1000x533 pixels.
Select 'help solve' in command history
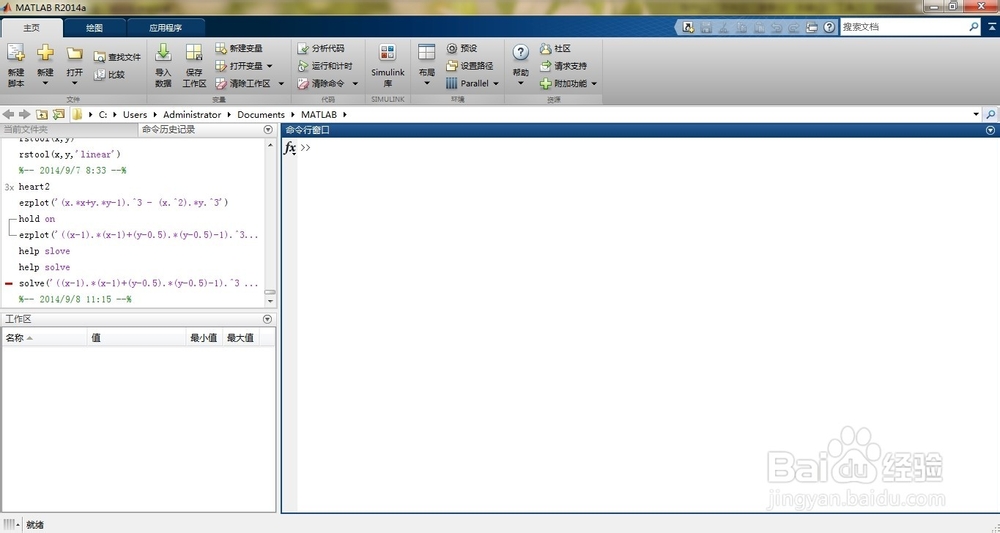click(x=44, y=267)
